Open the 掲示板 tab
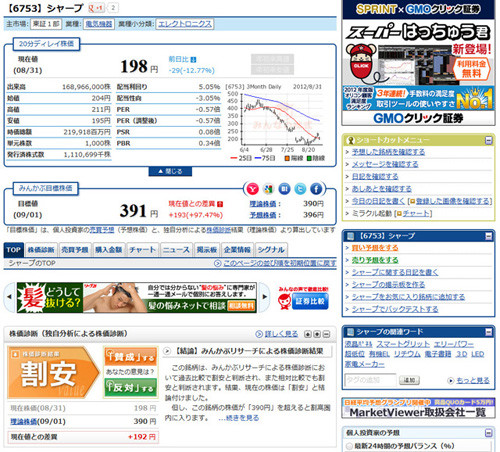Image resolution: width=500 pixels, height=452 pixels. (207, 250)
